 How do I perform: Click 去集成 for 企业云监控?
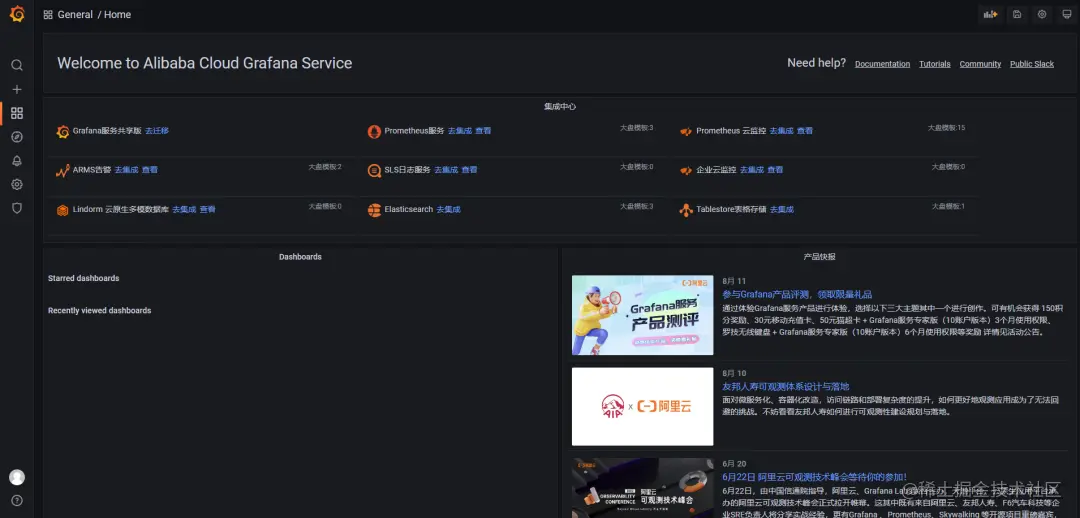[x=751, y=170]
